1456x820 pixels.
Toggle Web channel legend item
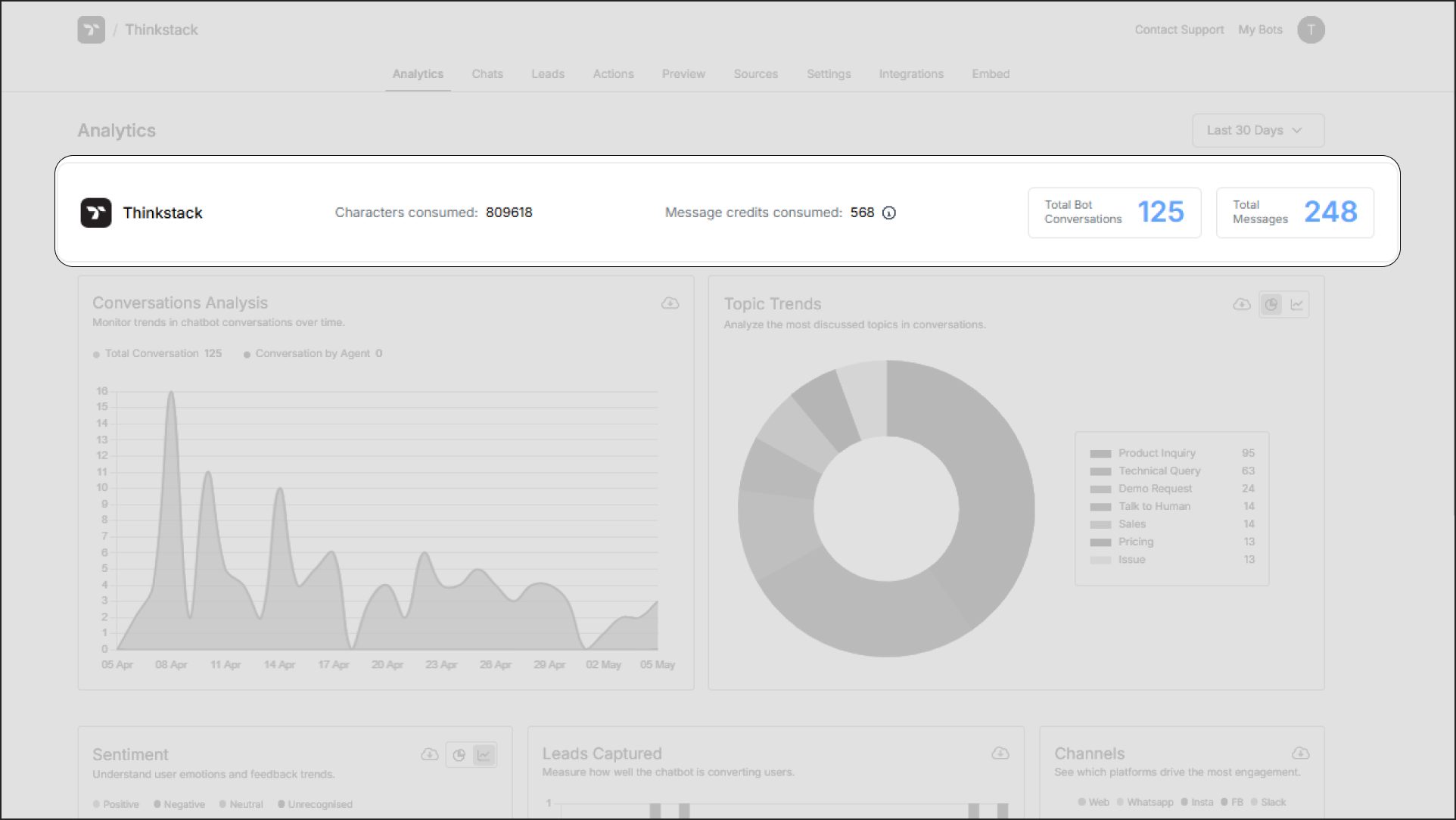(x=1094, y=802)
